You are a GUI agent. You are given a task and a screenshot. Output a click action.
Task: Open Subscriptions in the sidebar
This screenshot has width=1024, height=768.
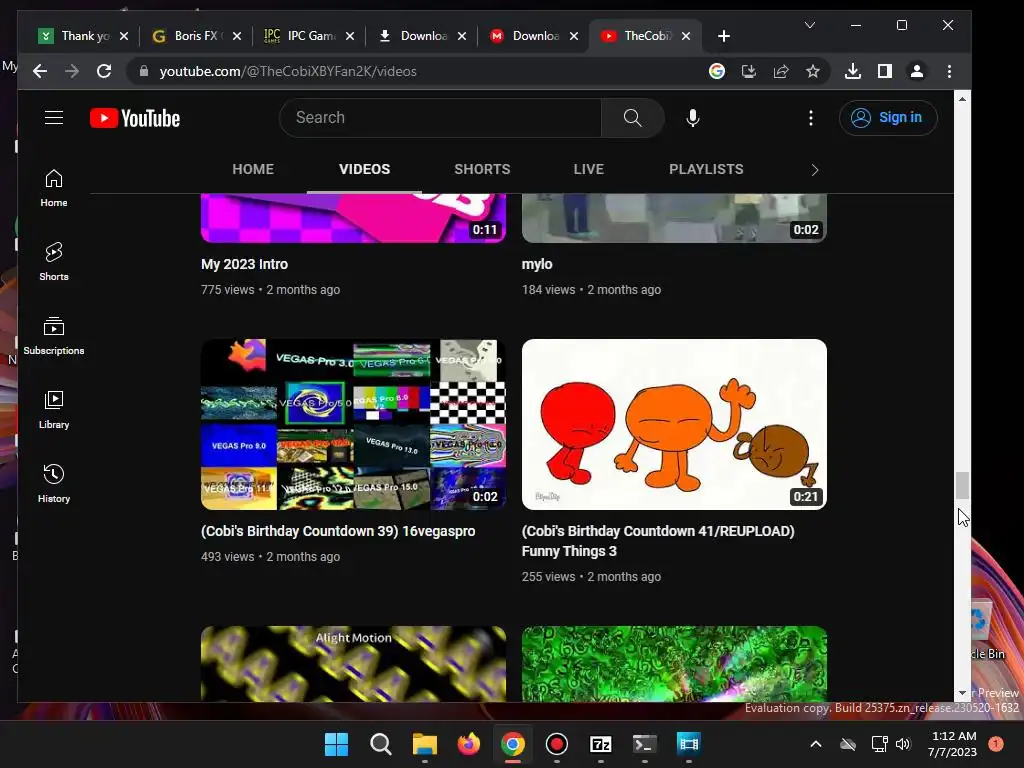pyautogui.click(x=54, y=336)
